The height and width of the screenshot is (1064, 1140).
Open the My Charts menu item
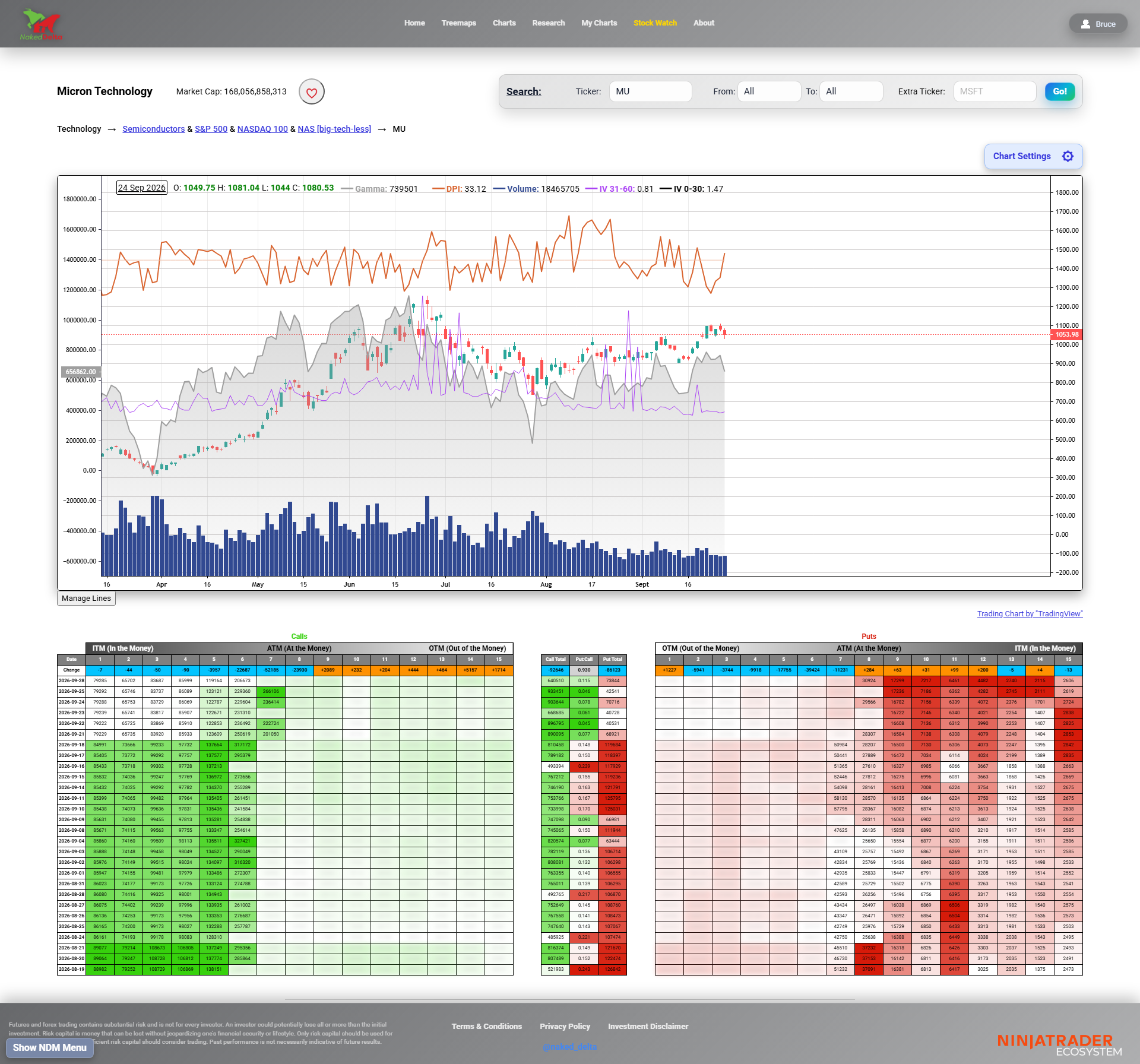pos(599,23)
